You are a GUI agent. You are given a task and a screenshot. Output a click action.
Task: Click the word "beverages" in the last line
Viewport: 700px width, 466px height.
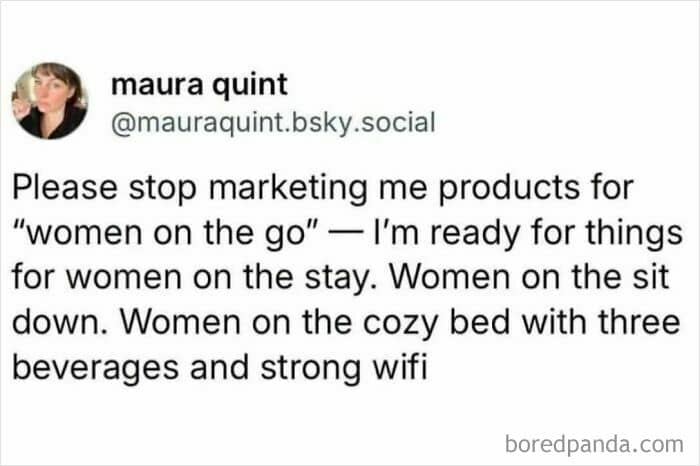95,368
